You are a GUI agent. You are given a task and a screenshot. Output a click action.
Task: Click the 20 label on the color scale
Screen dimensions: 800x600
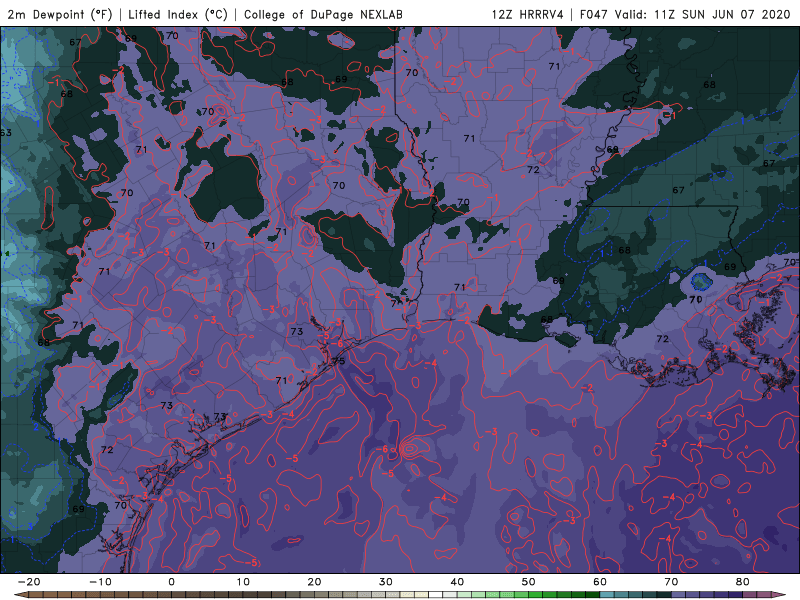click(314, 582)
